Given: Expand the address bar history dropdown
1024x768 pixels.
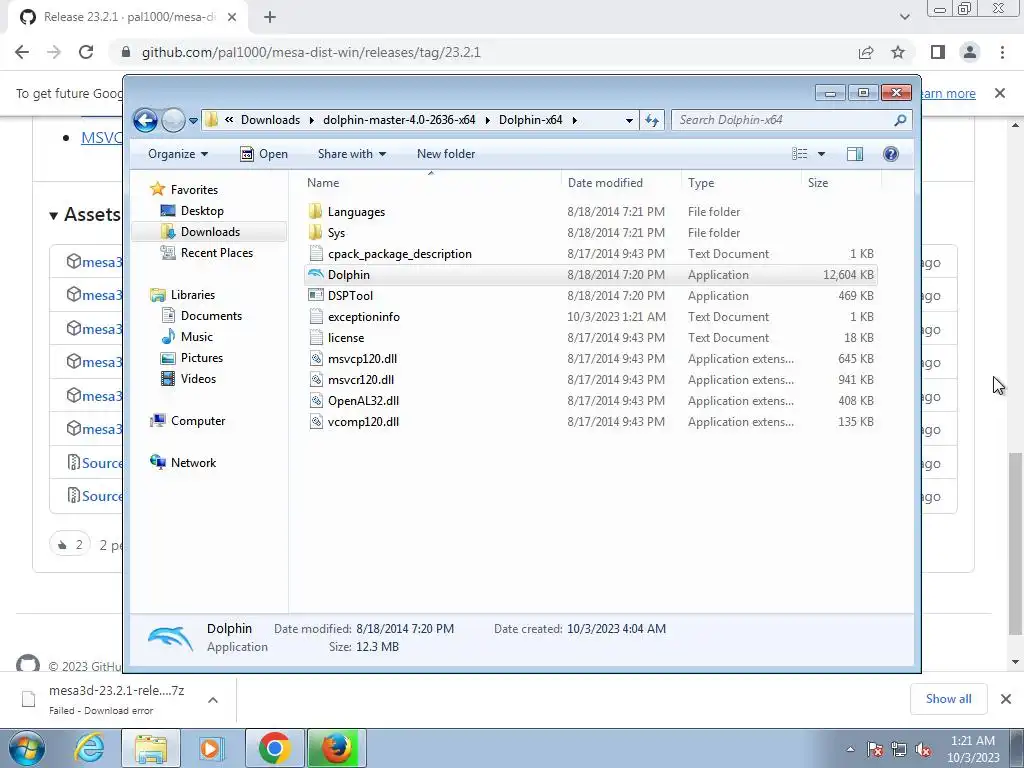Looking at the screenshot, I should tap(629, 120).
